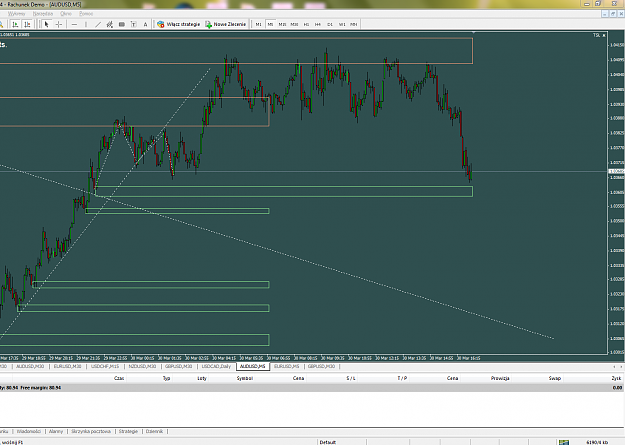Viewport: 625px width, 445px height.
Task: Open the Strategie terminal tab
Action: click(128, 431)
